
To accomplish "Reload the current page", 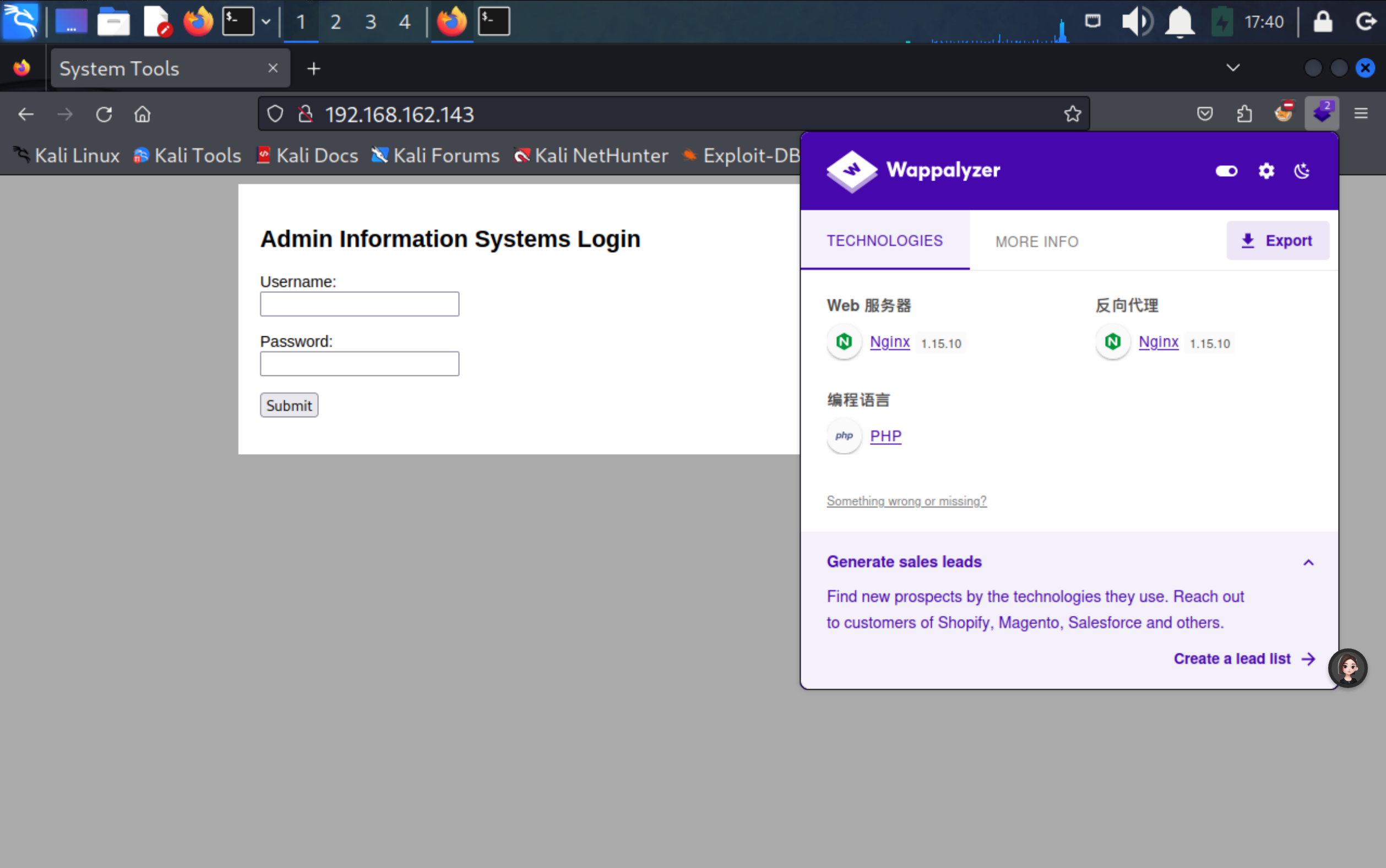I will coord(104,114).
